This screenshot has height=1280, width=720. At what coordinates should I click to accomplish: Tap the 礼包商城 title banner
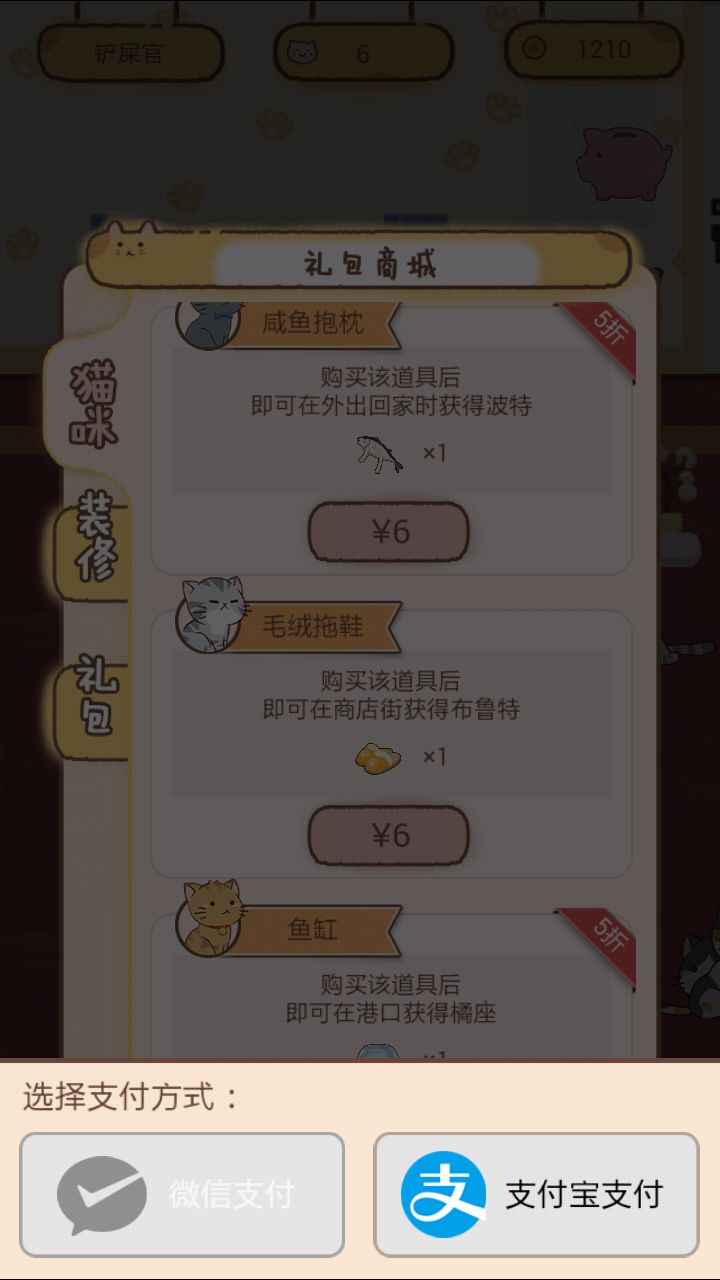(x=372, y=264)
